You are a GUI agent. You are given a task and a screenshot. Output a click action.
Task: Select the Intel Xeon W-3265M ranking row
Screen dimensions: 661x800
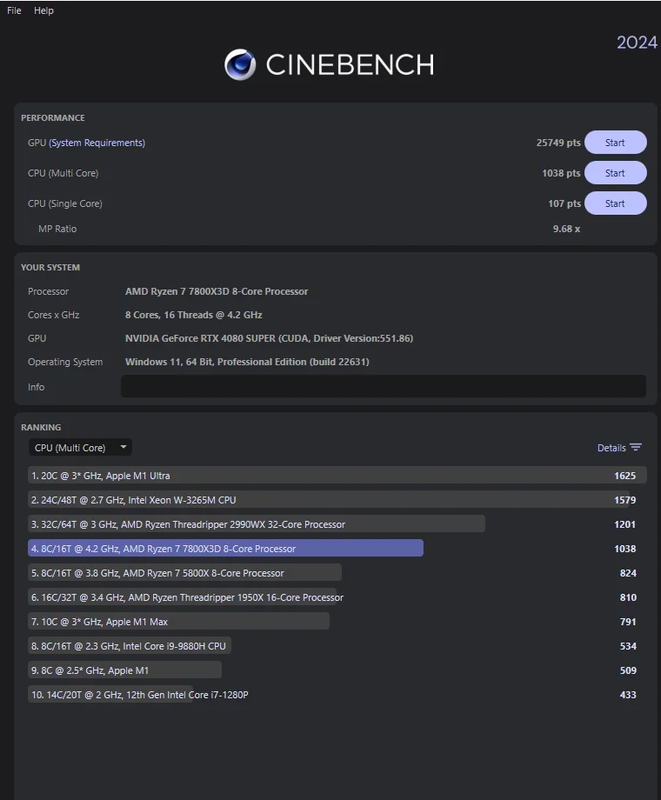click(x=337, y=500)
